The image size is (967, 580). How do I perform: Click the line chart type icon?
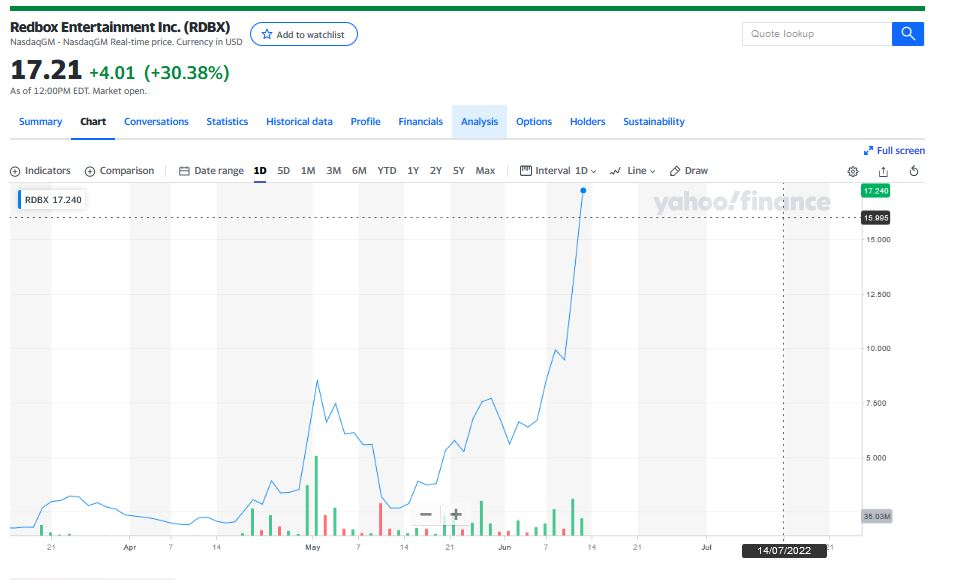pyautogui.click(x=615, y=171)
